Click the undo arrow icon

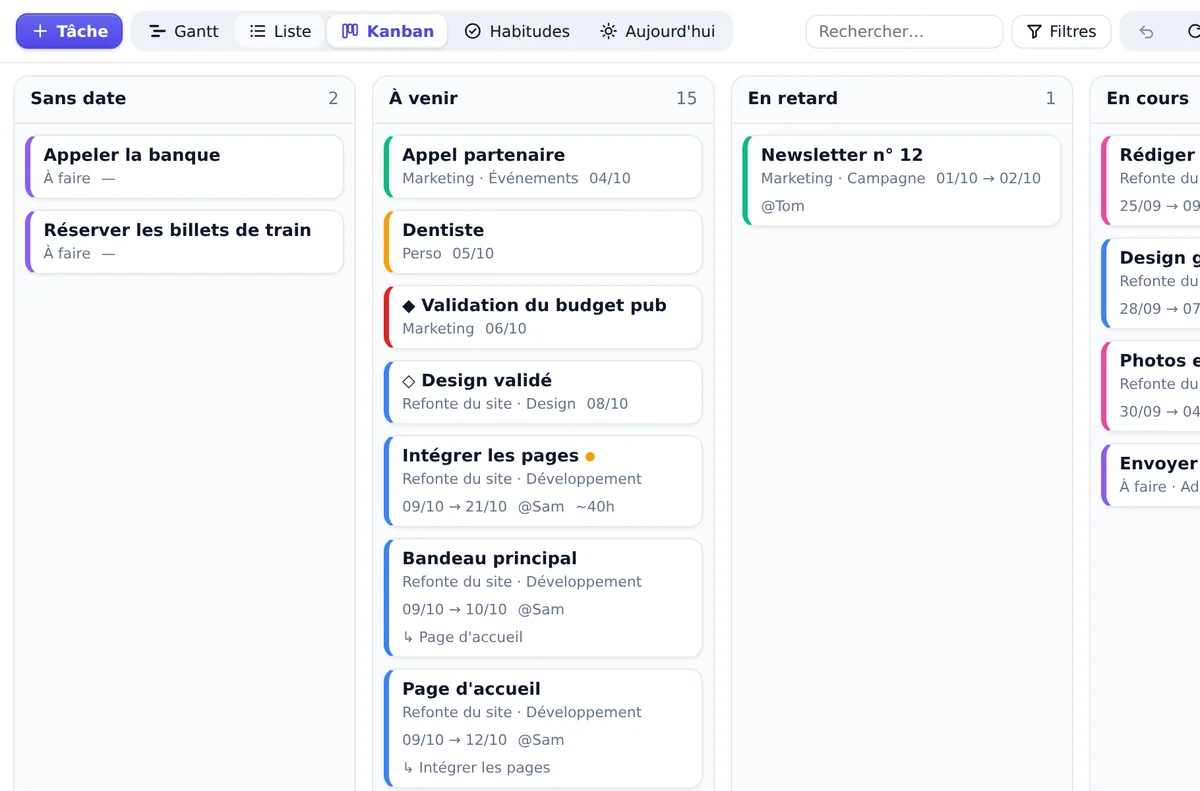pyautogui.click(x=1146, y=32)
